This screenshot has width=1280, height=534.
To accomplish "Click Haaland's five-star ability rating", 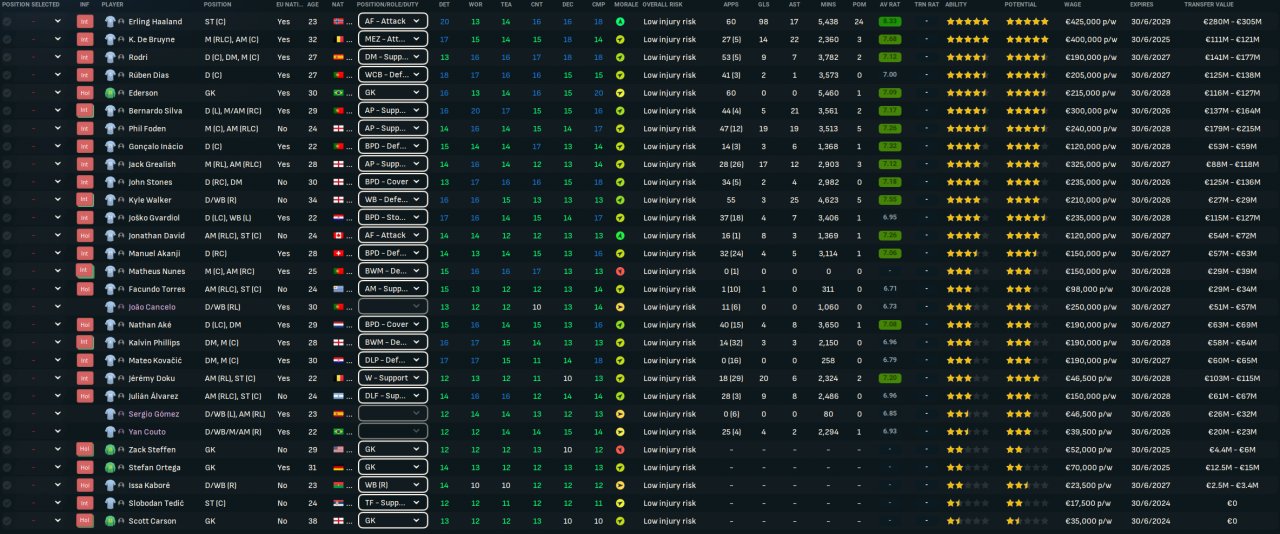I will point(967,21).
